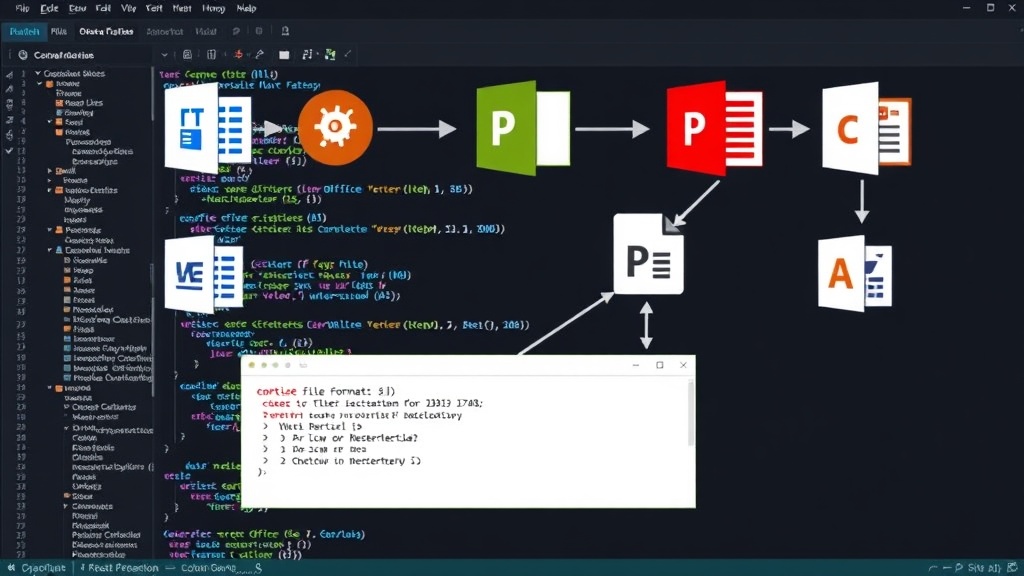Click the red P PowerPoint file icon

click(x=714, y=128)
